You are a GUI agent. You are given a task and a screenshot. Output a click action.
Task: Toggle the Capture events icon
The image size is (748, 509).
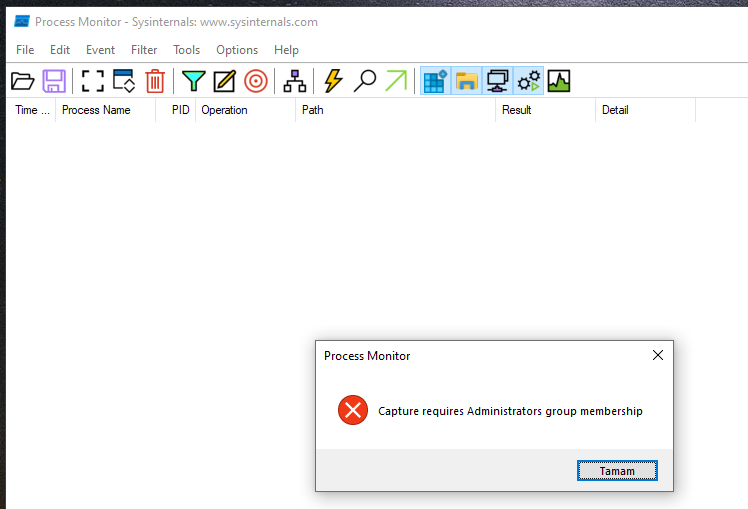pyautogui.click(x=93, y=81)
